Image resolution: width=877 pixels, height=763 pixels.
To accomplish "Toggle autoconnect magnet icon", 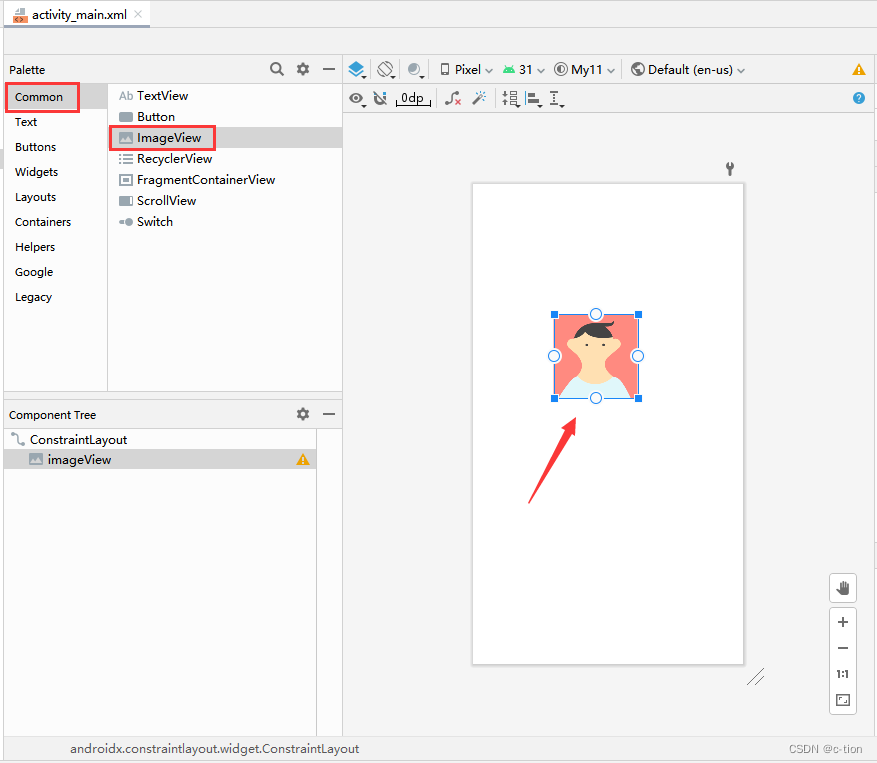I will pyautogui.click(x=380, y=98).
